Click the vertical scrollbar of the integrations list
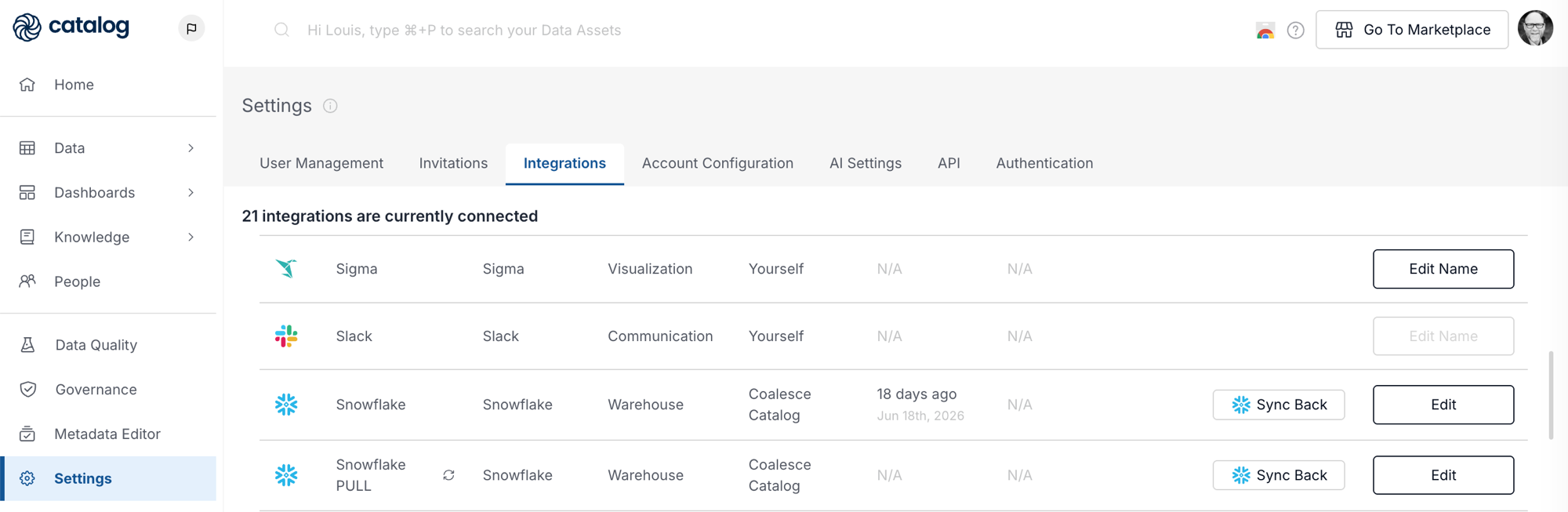Viewport: 1568px width, 512px height. 1551,396
